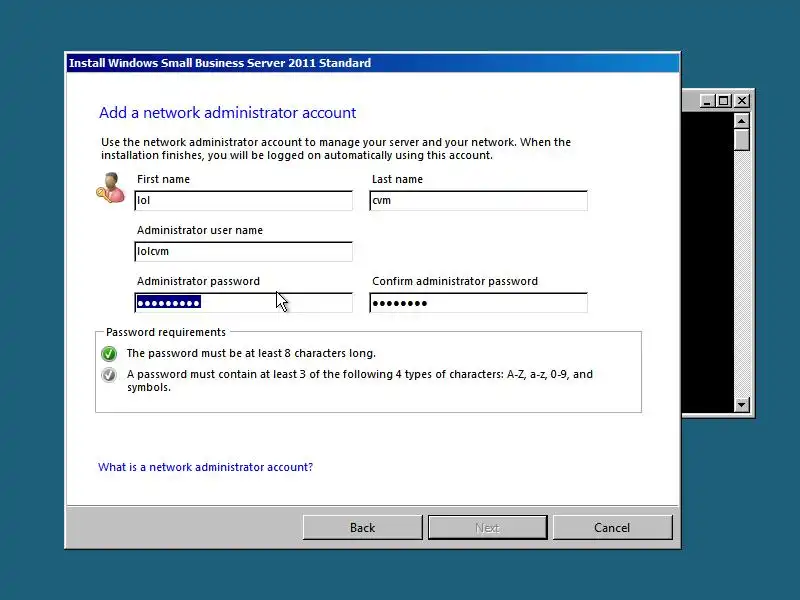Click the console window scrollbar thumb

point(741,139)
